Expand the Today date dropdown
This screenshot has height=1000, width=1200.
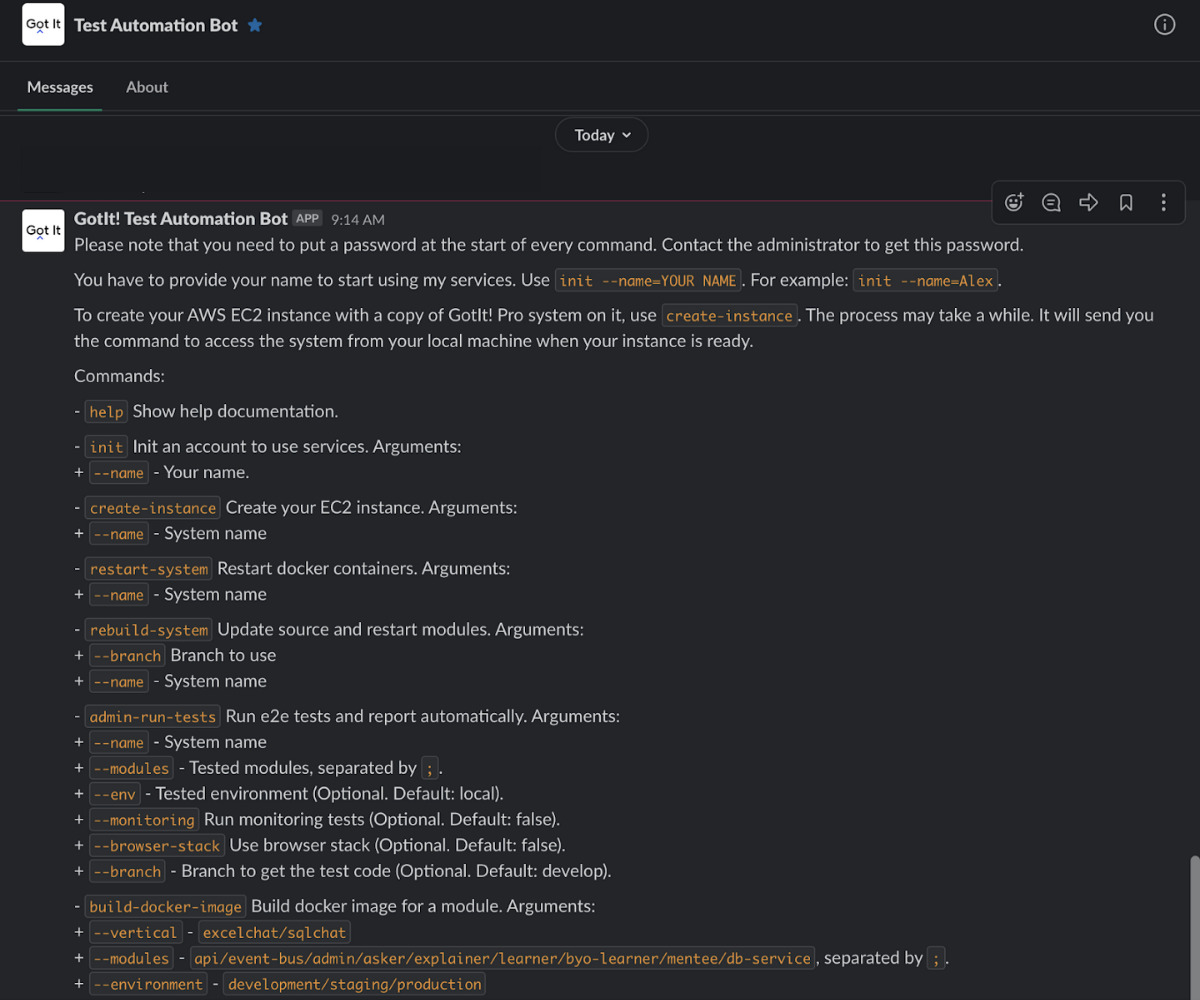pyautogui.click(x=602, y=135)
